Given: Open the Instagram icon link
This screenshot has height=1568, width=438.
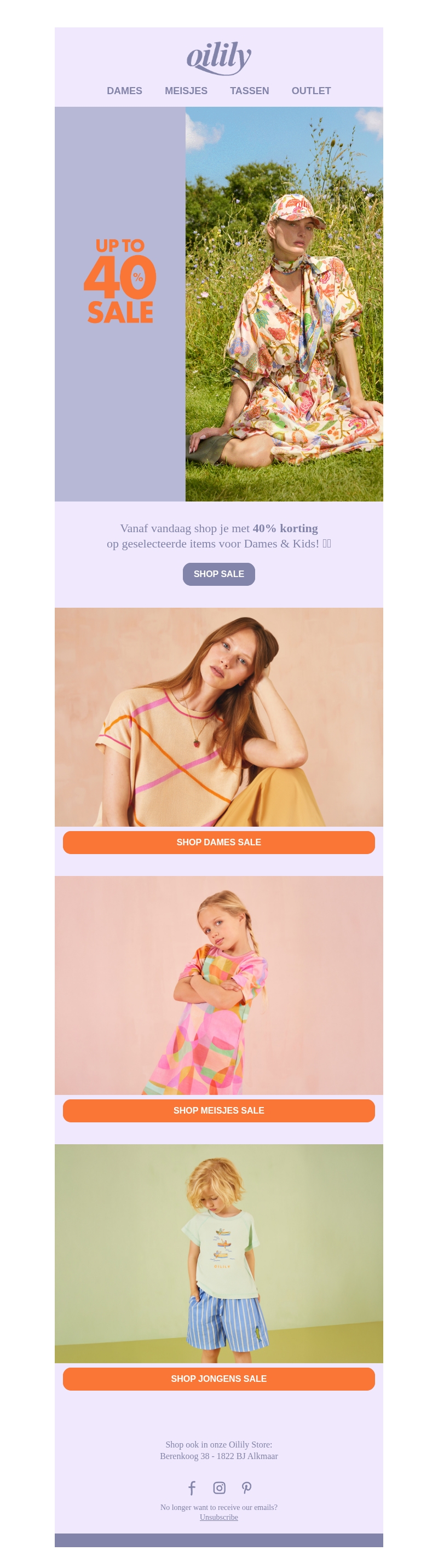Looking at the screenshot, I should [x=219, y=1488].
